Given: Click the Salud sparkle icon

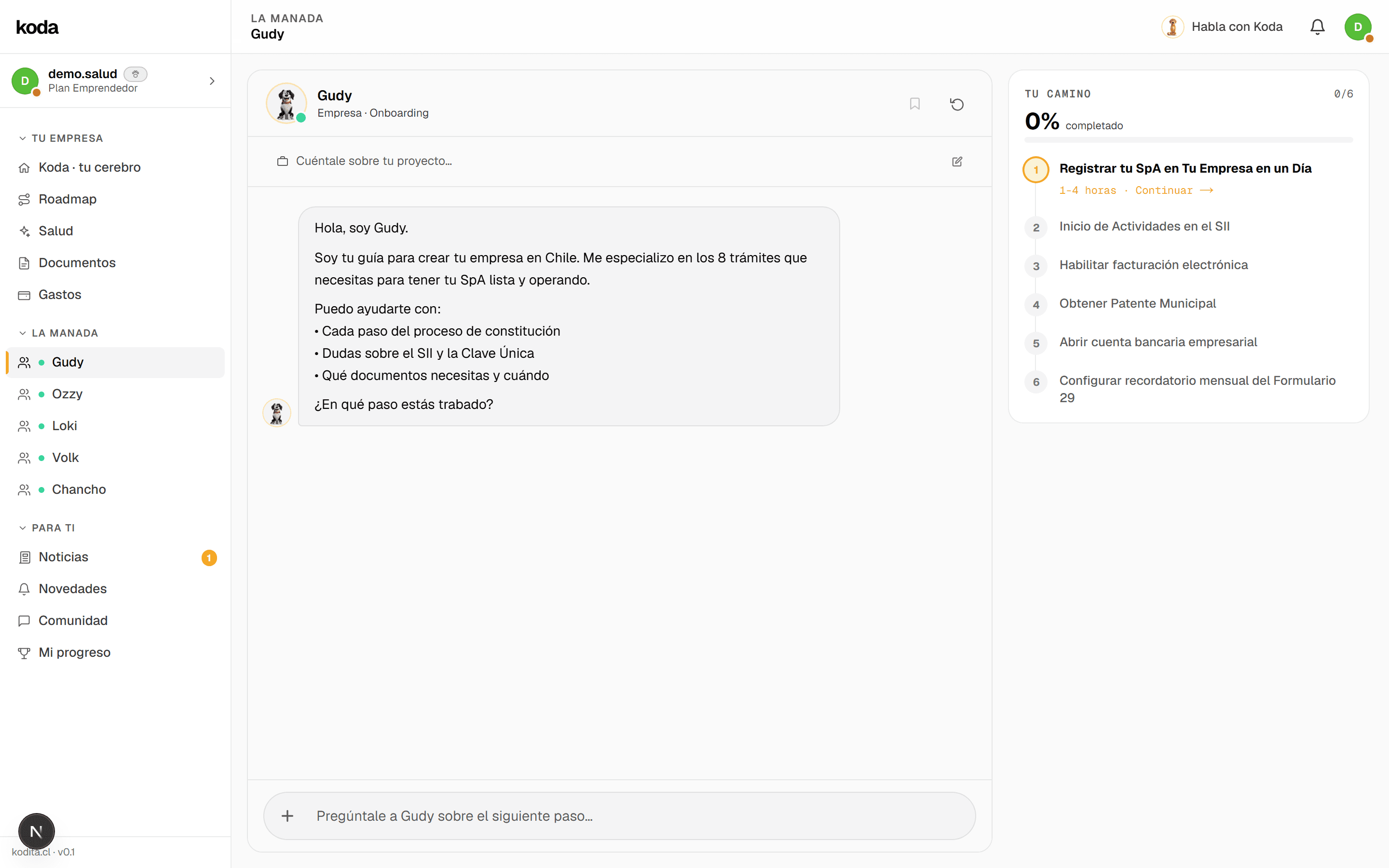Looking at the screenshot, I should [x=24, y=231].
